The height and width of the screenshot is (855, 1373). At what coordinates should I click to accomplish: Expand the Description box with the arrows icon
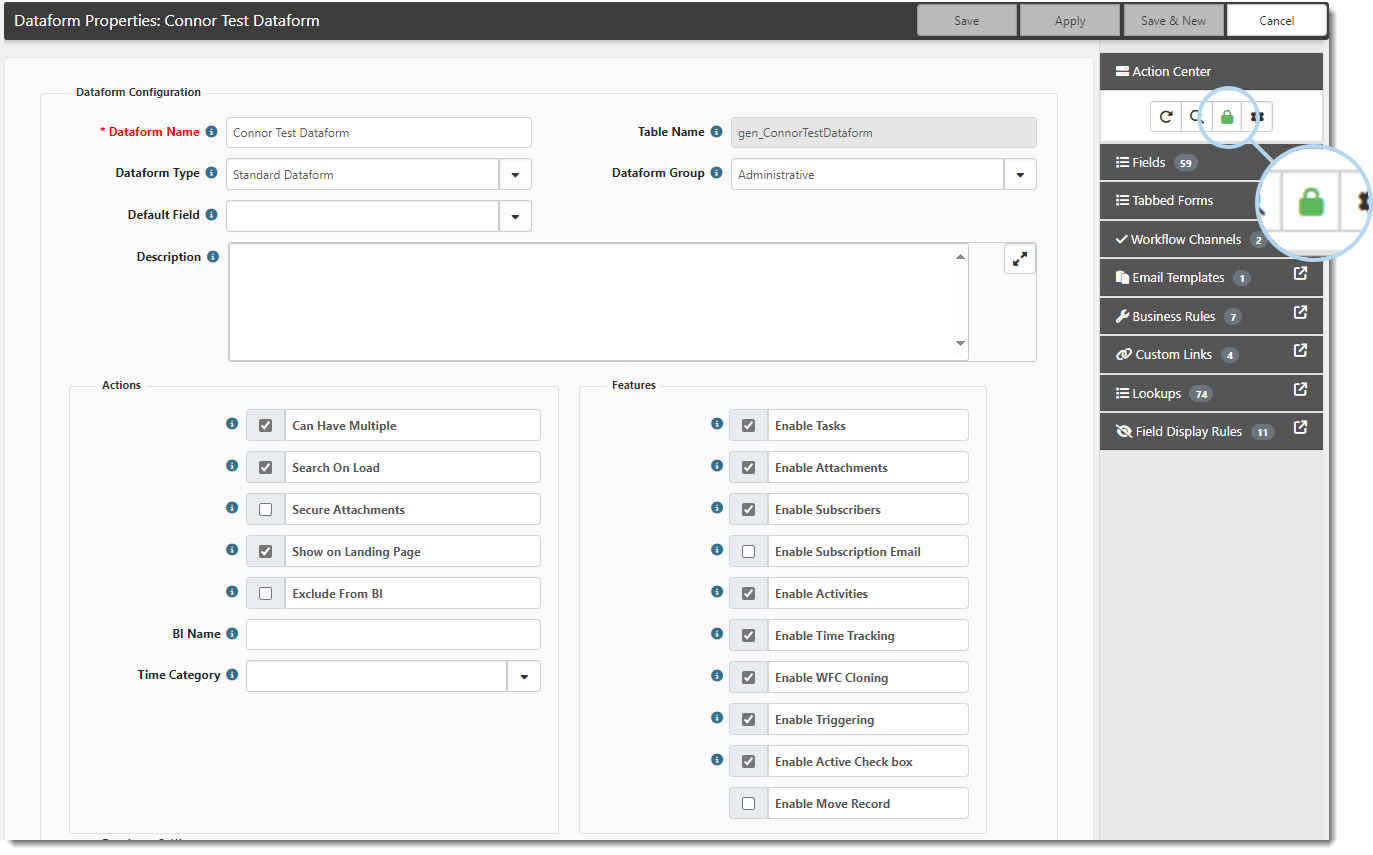point(1019,259)
